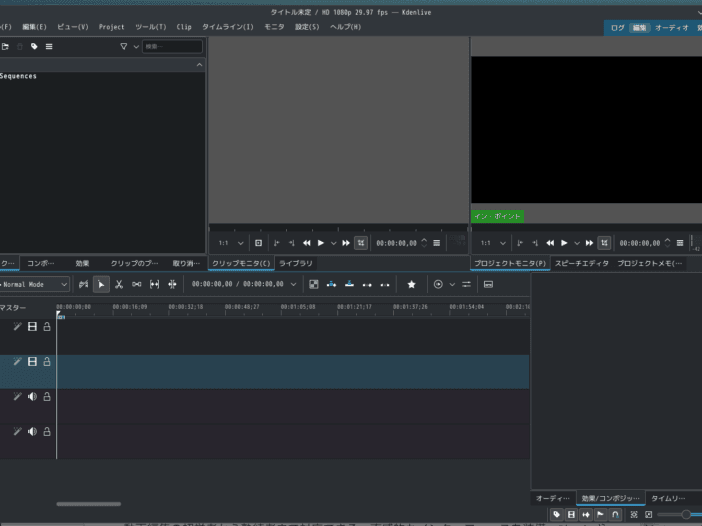This screenshot has height=526, width=702.
Task: Open the tag icon in project bin
Action: (x=34, y=46)
